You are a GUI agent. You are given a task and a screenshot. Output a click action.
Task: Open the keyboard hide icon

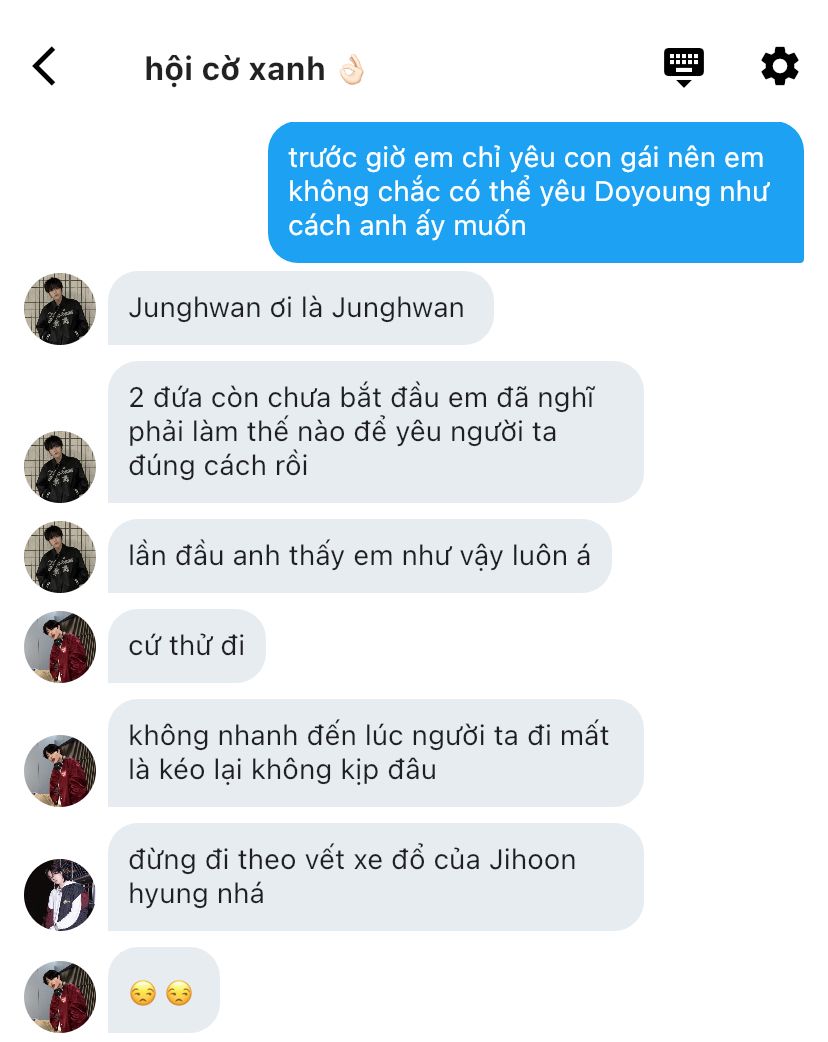click(684, 67)
